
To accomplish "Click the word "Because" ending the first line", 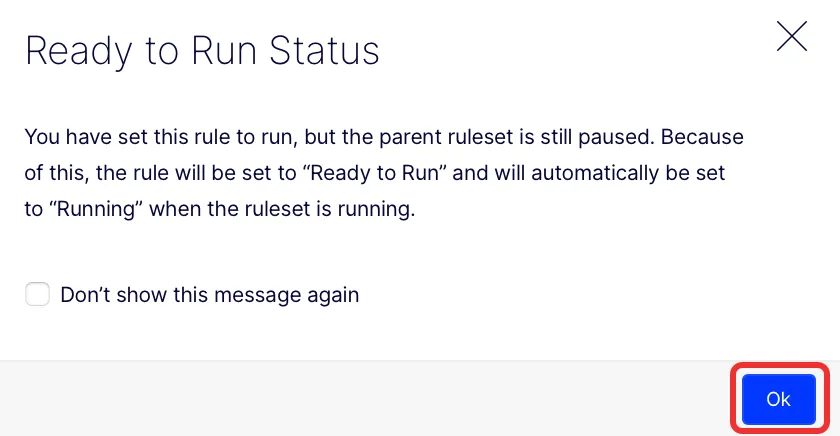I will click(x=702, y=137).
